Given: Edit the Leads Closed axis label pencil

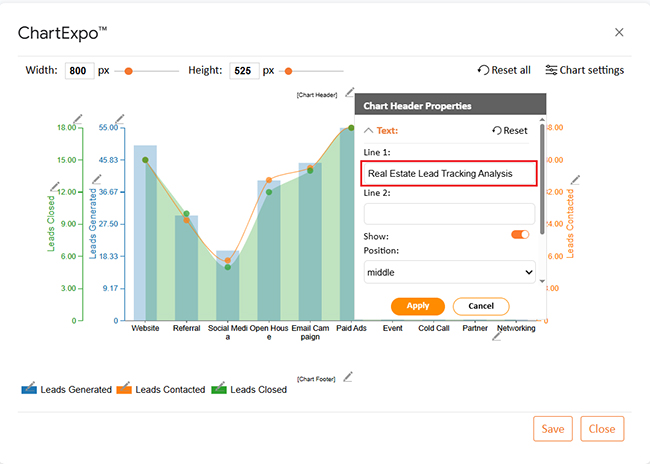Looking at the screenshot, I should [x=55, y=187].
